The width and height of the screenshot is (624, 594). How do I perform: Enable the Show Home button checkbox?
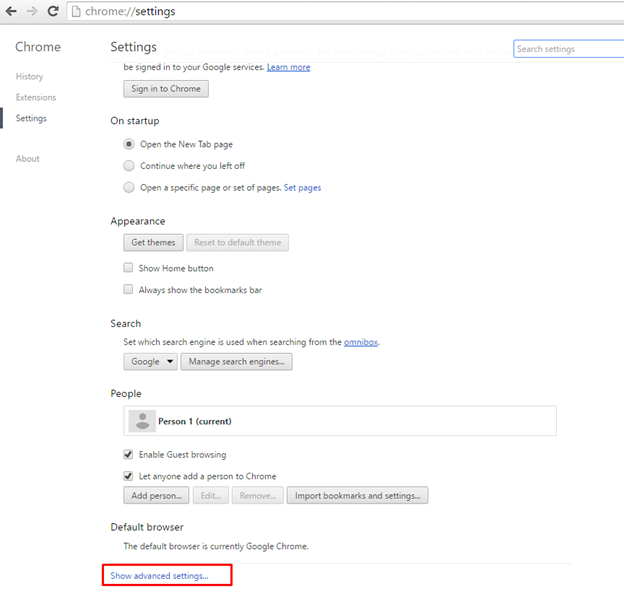(128, 268)
